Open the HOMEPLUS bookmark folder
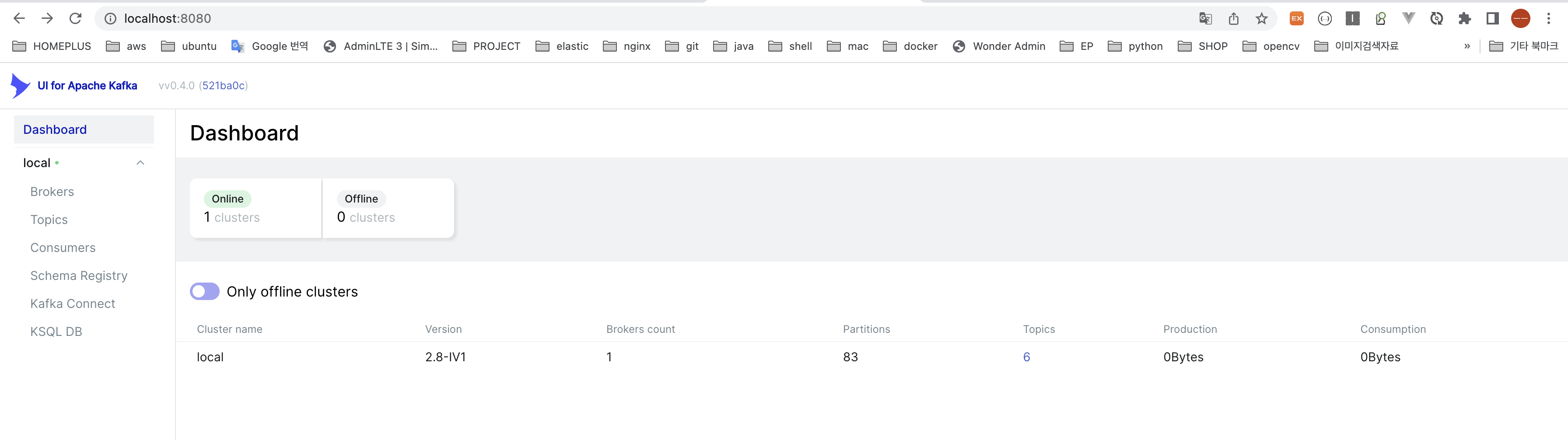Viewport: 1568px width, 440px height. coord(52,46)
